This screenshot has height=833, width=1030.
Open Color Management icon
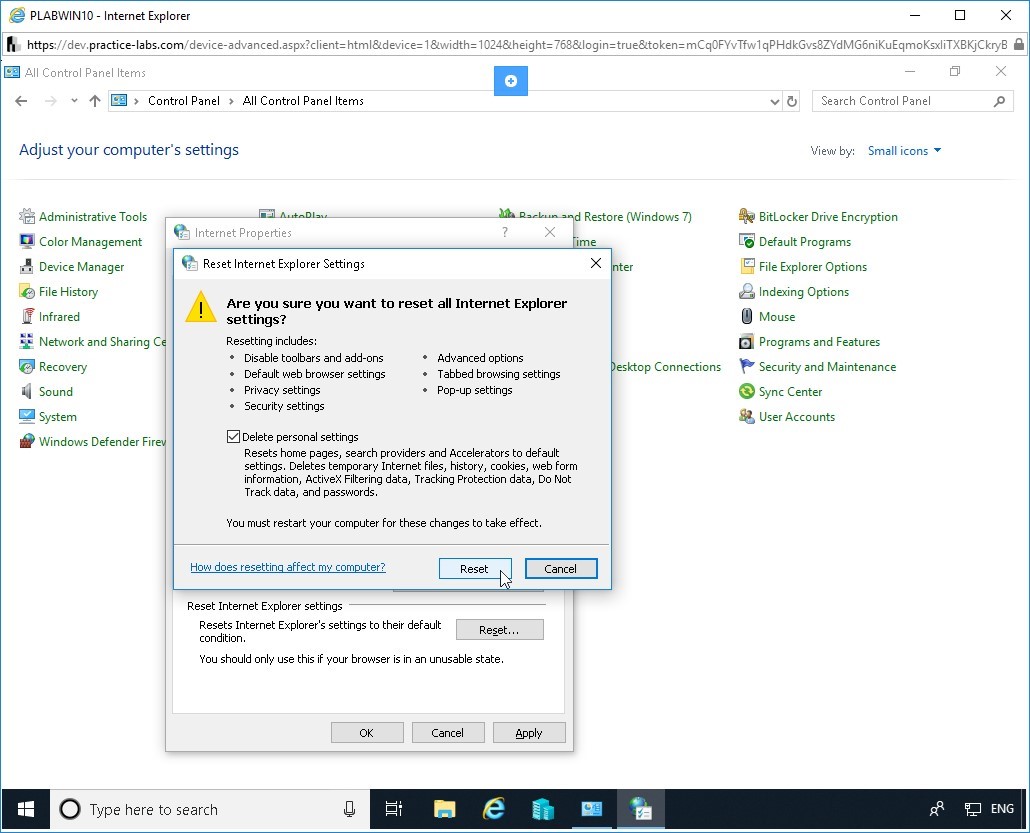pos(27,241)
